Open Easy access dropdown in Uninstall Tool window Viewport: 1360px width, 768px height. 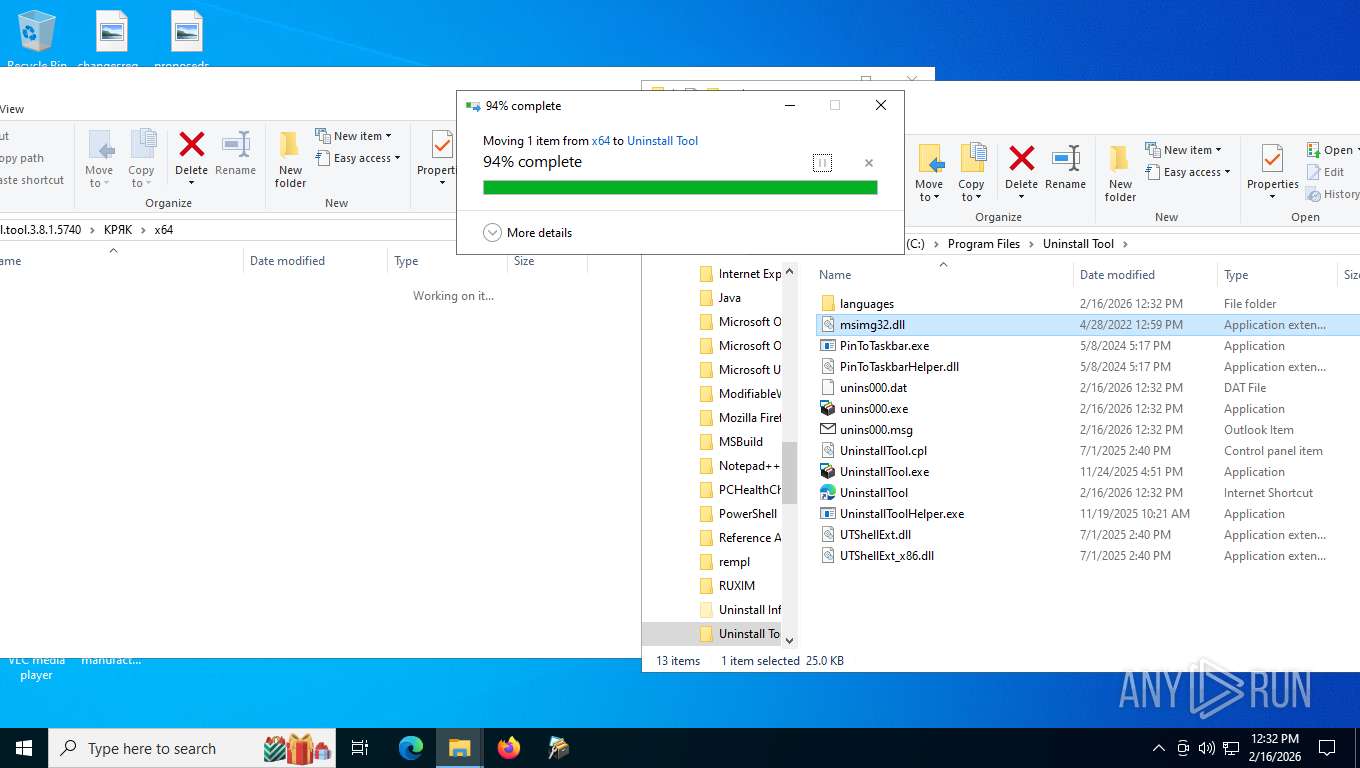(1187, 172)
